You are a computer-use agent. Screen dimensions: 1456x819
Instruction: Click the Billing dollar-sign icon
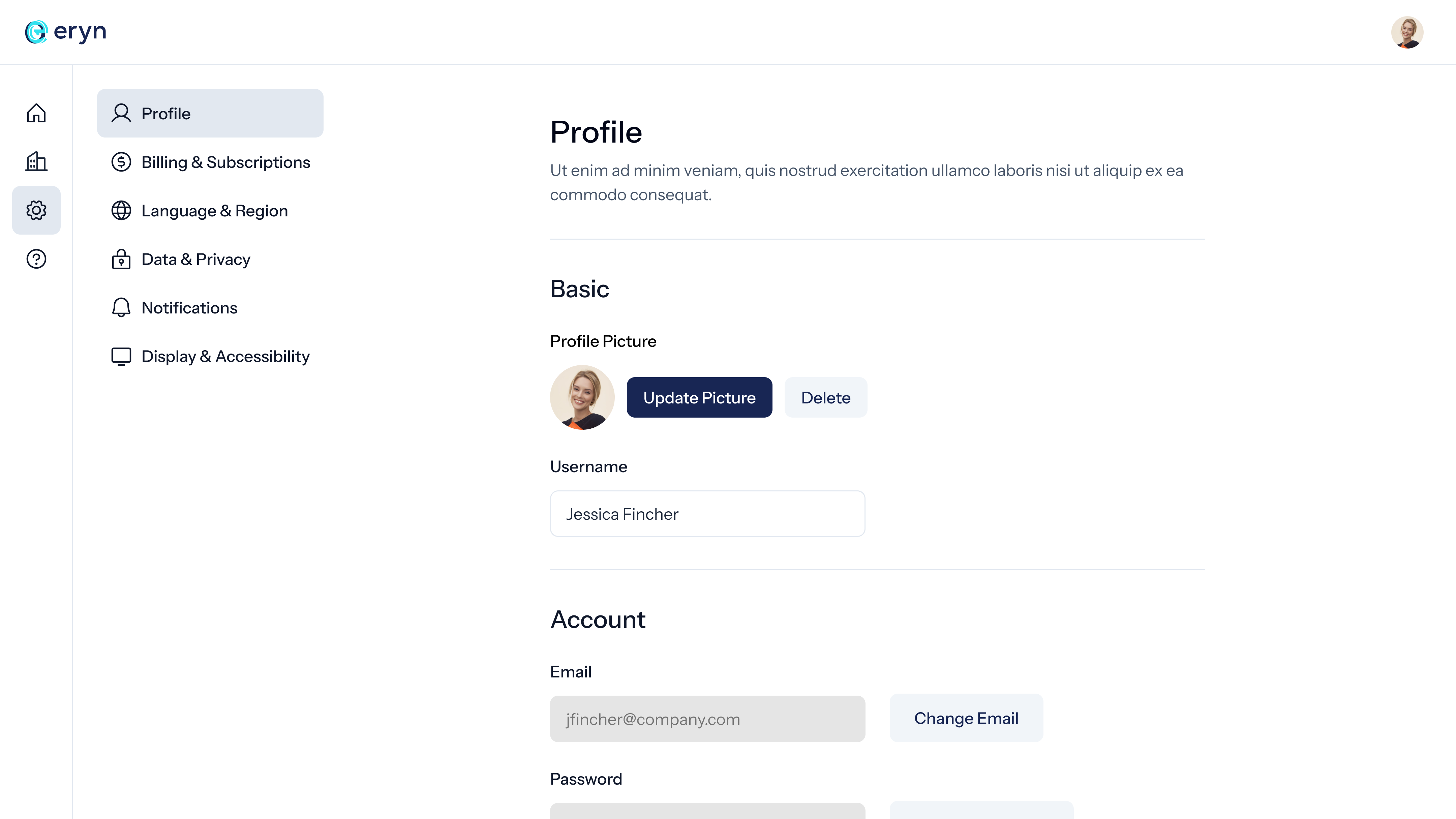(x=121, y=162)
